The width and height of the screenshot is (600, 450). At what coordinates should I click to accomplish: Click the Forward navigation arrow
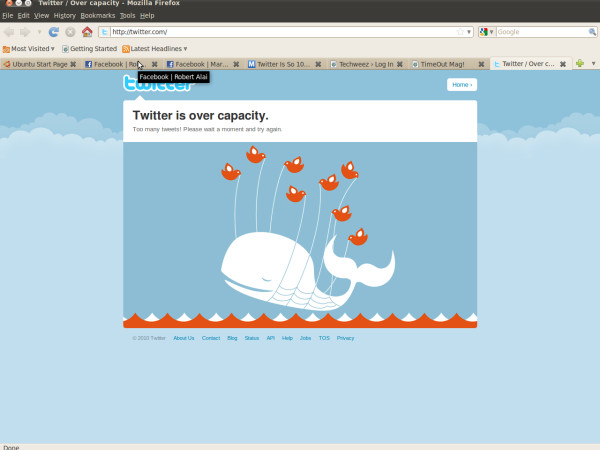[25, 32]
